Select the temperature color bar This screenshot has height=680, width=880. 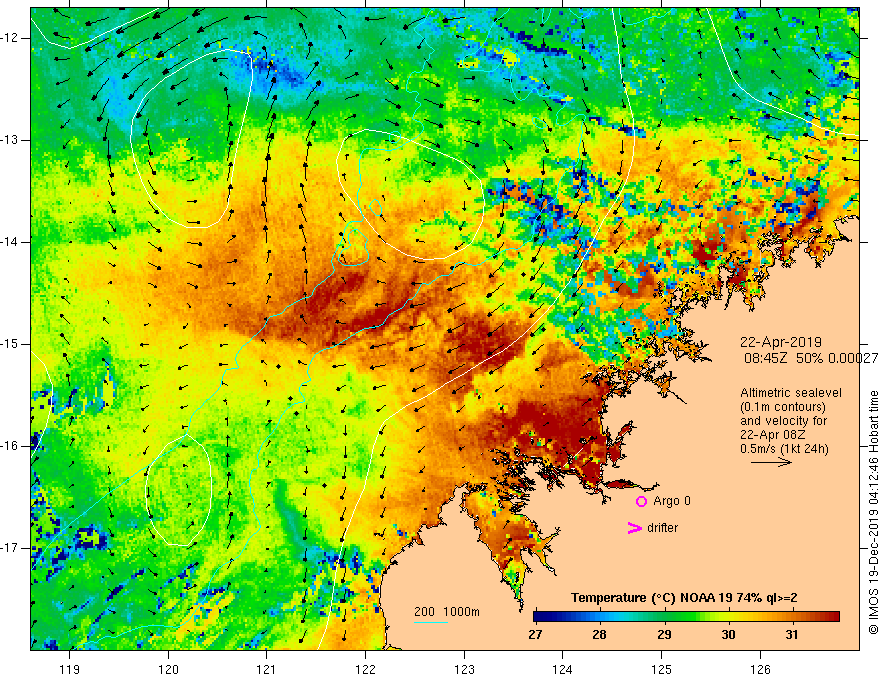pos(686,617)
